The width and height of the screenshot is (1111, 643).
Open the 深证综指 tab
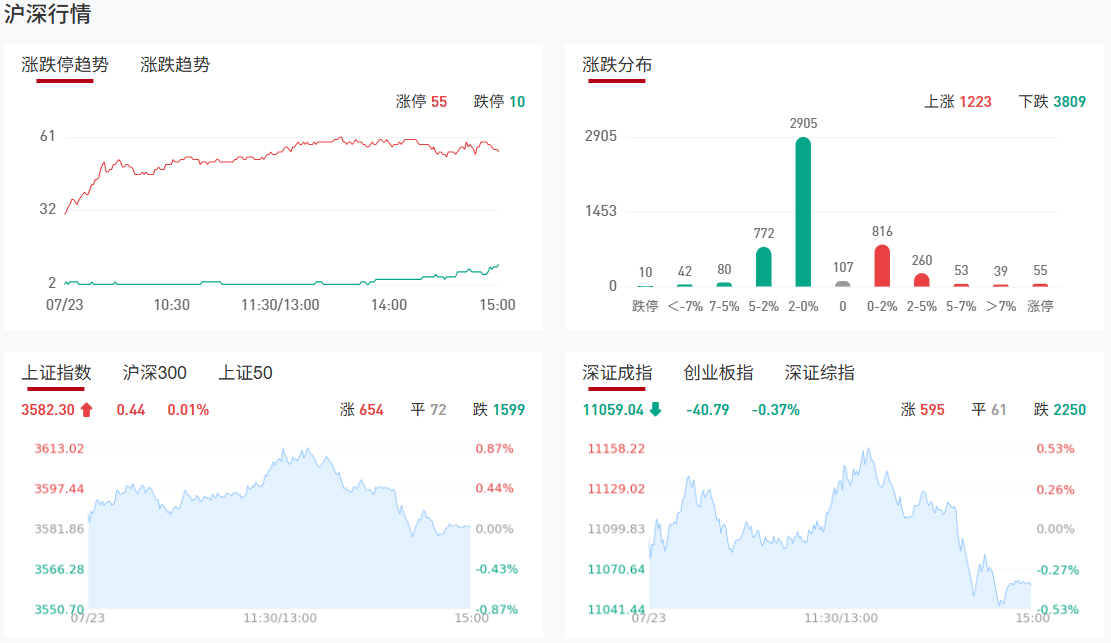820,373
